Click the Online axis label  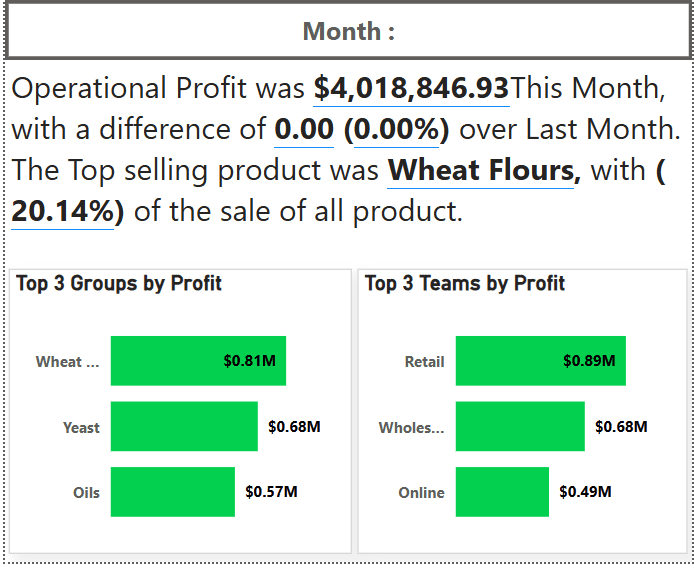tap(421, 493)
